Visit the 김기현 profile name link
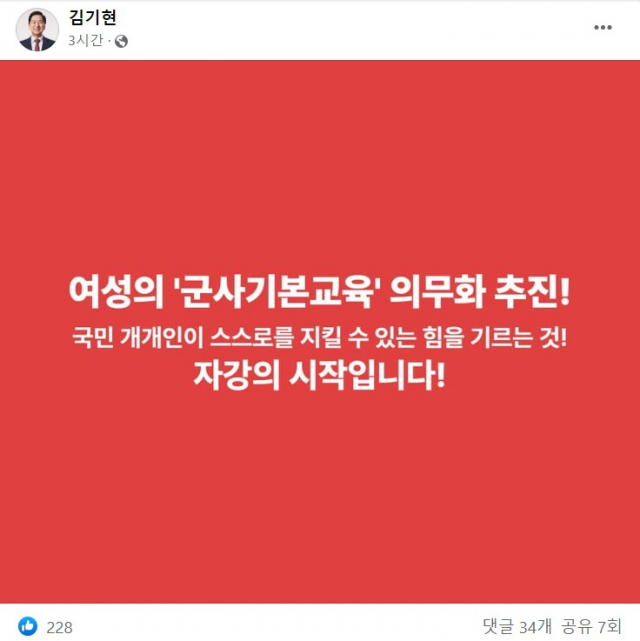 93,17
